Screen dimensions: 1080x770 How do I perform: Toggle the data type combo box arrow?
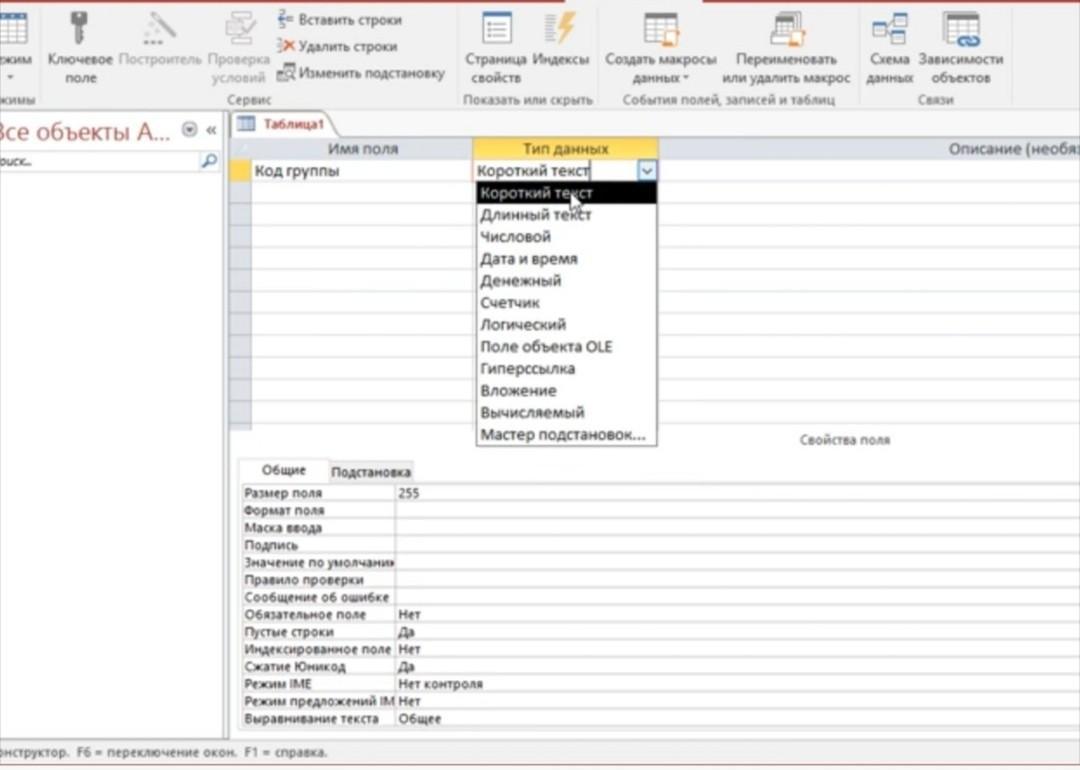click(x=647, y=171)
